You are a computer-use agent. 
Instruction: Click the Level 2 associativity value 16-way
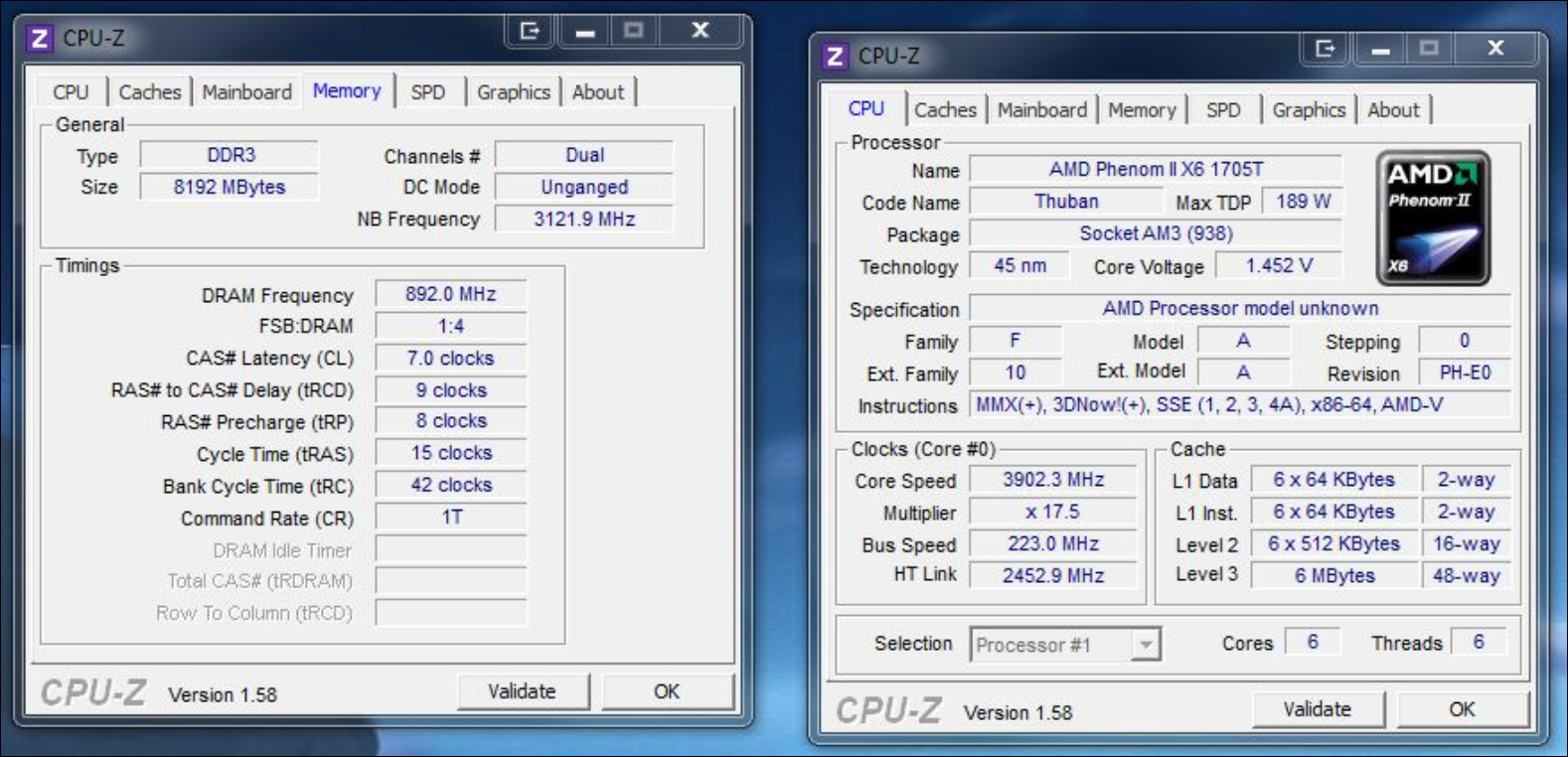1466,543
